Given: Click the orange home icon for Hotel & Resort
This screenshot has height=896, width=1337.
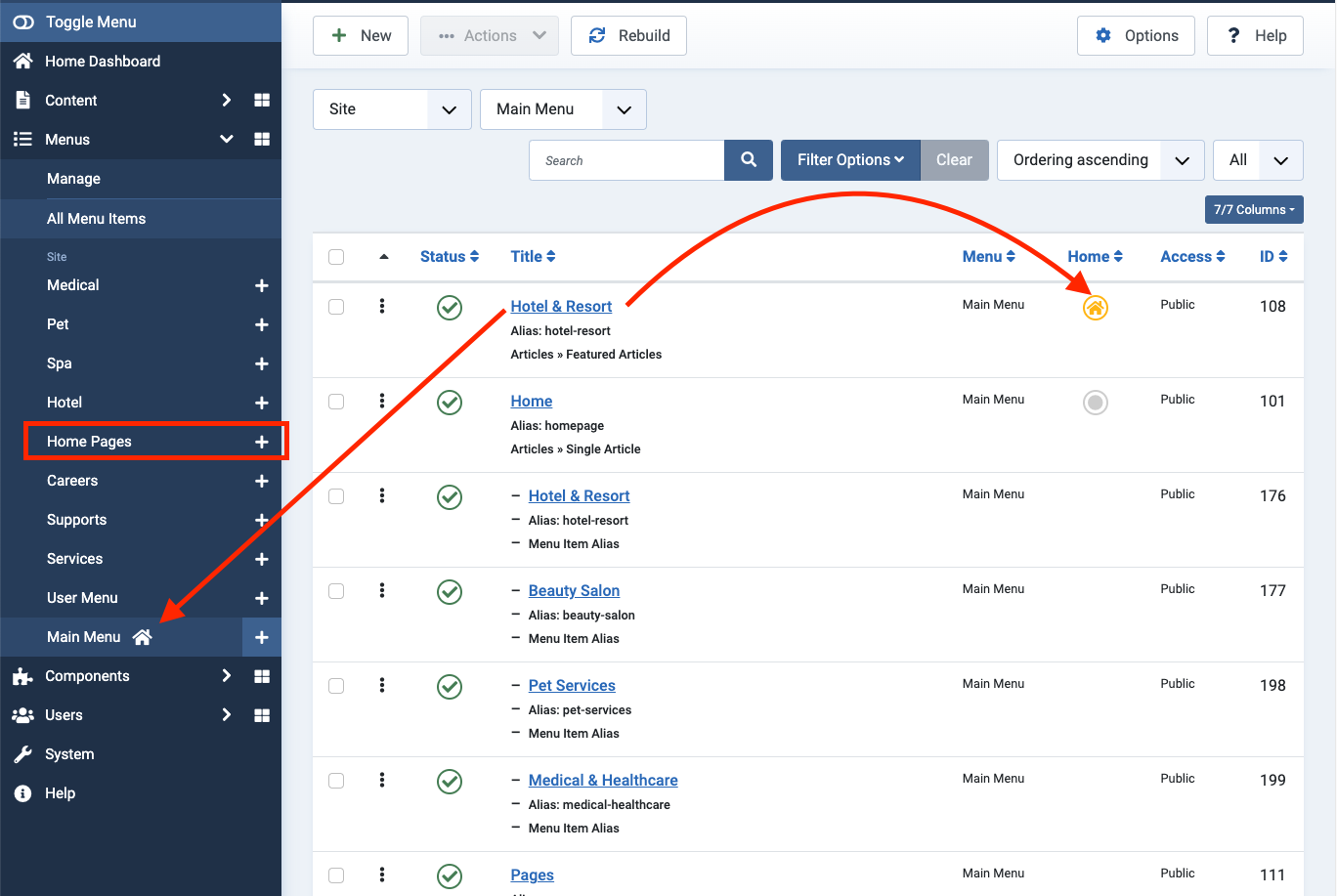Looking at the screenshot, I should tap(1095, 308).
